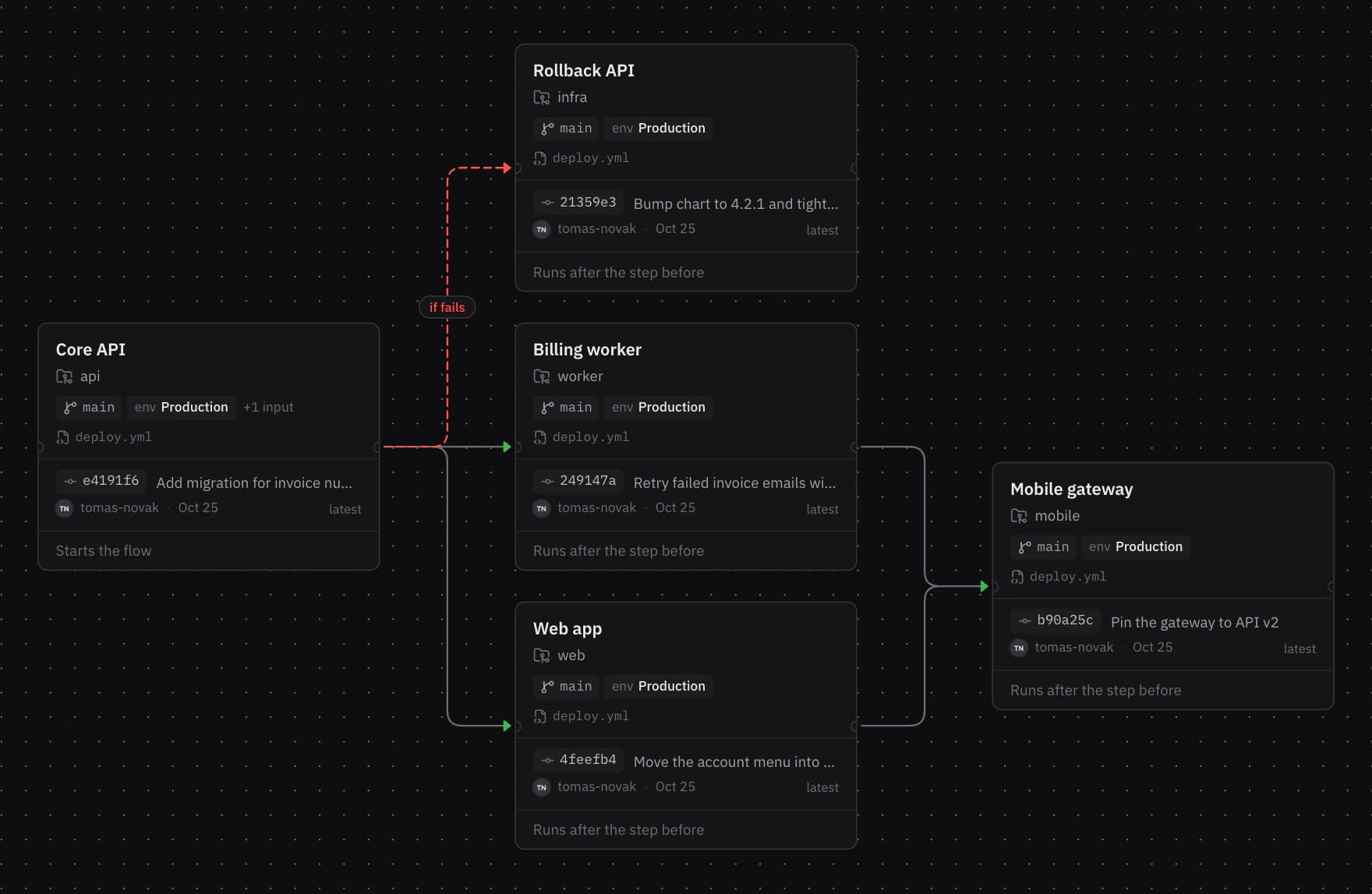Click the workflow file icon in Web app
1372x894 pixels.
539,716
